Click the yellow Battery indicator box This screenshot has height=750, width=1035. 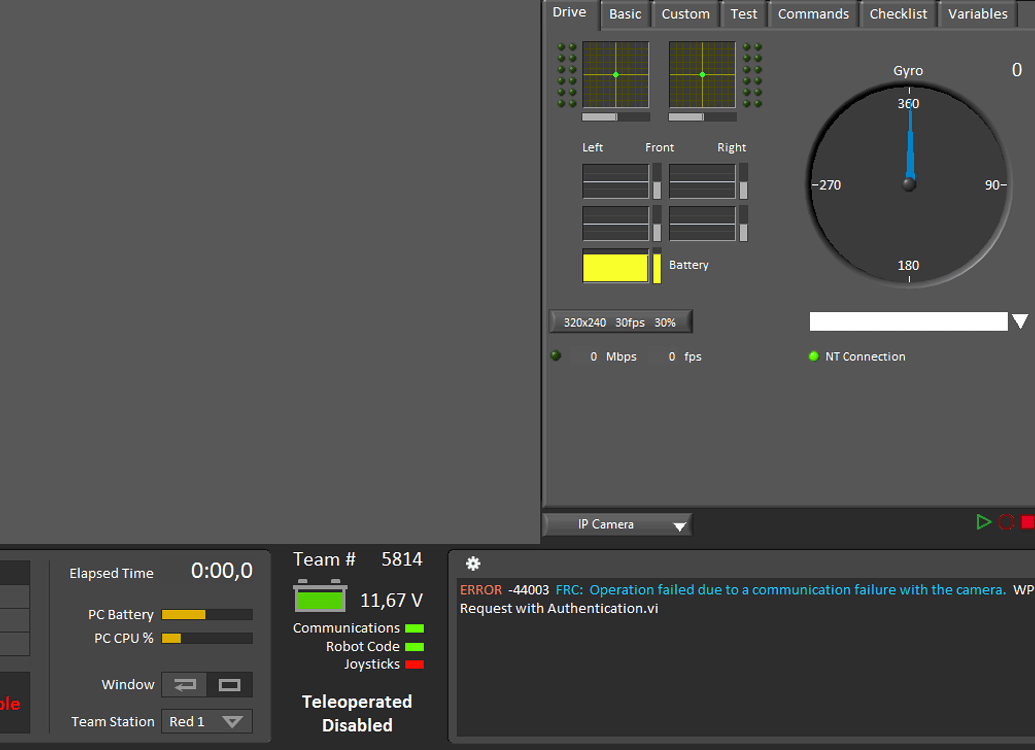(615, 267)
